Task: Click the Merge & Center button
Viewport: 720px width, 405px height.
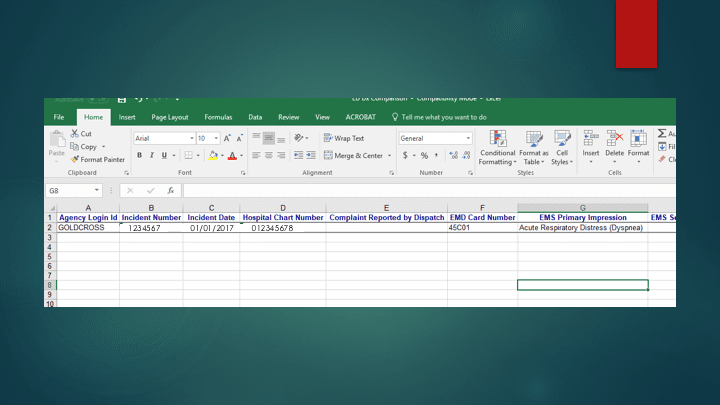Action: (351, 156)
